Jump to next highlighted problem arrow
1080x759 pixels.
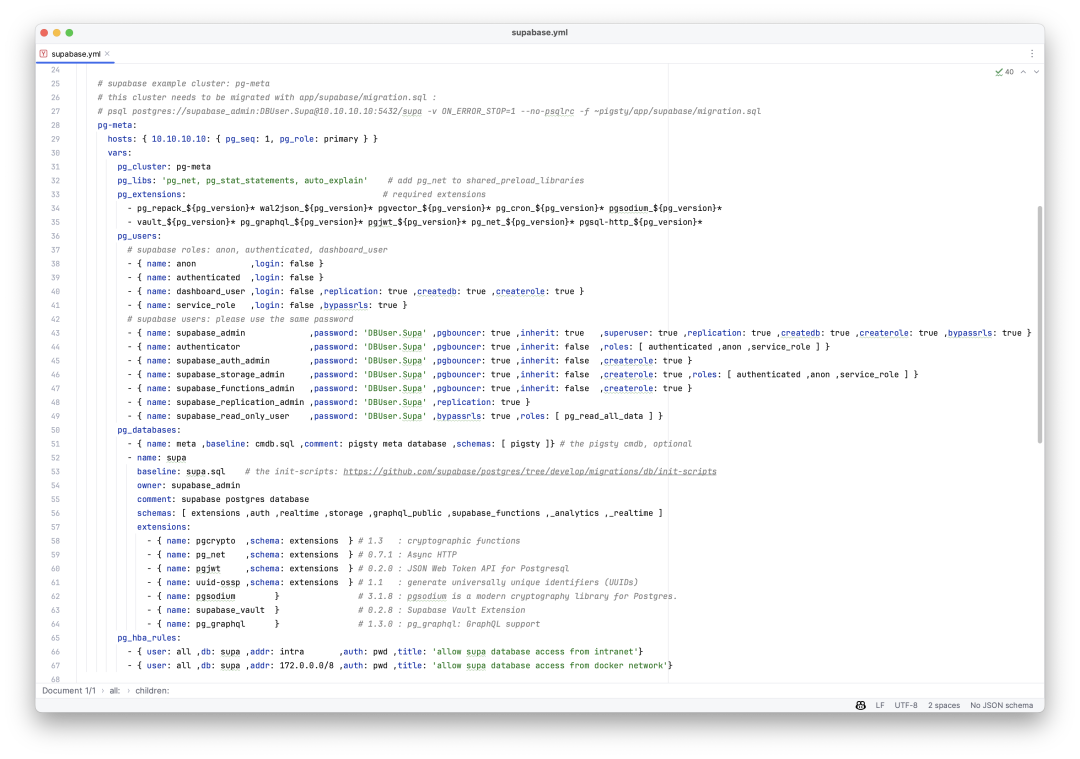tap(1036, 72)
